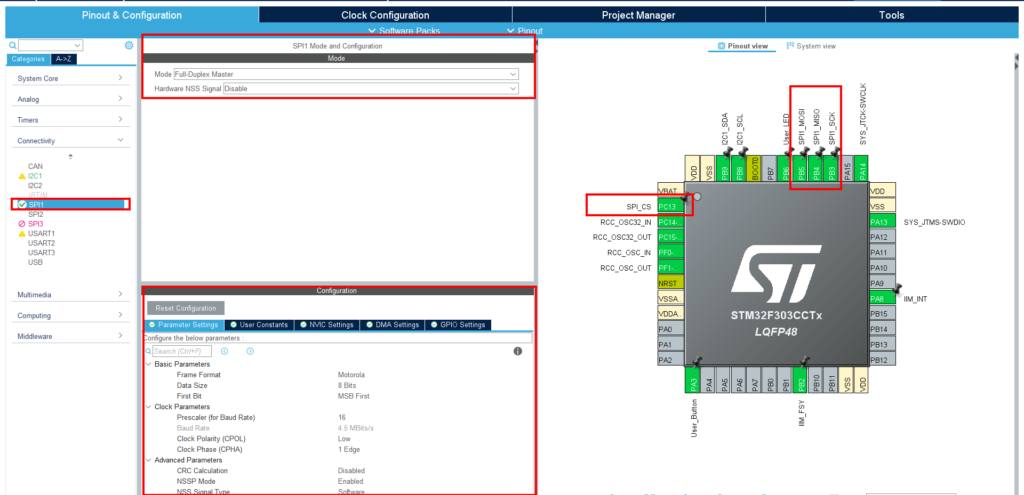Select I2C1 in the Connectivity list
Viewport: 1024px width, 495px height.
[x=35, y=176]
